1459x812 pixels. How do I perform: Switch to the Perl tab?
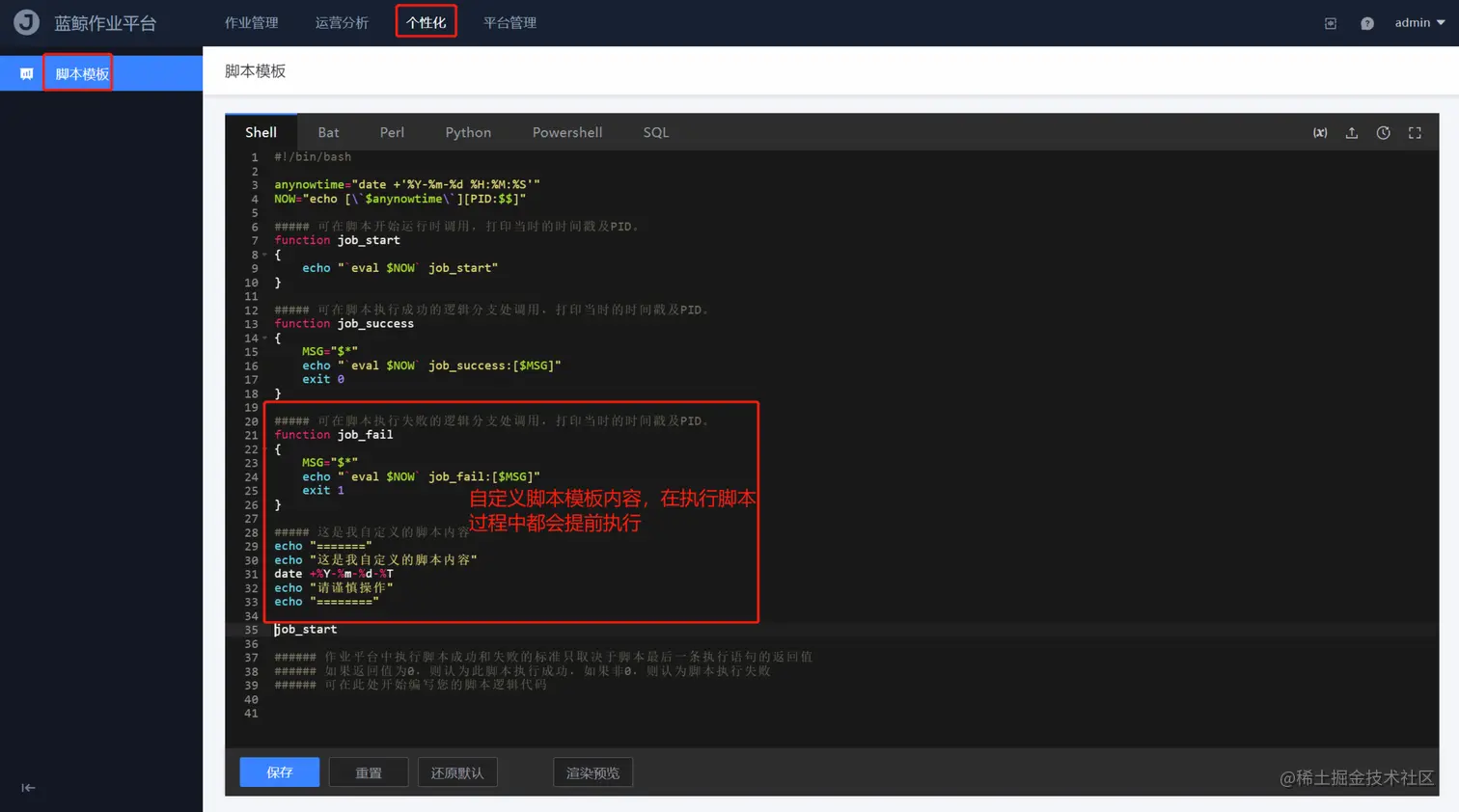(392, 132)
